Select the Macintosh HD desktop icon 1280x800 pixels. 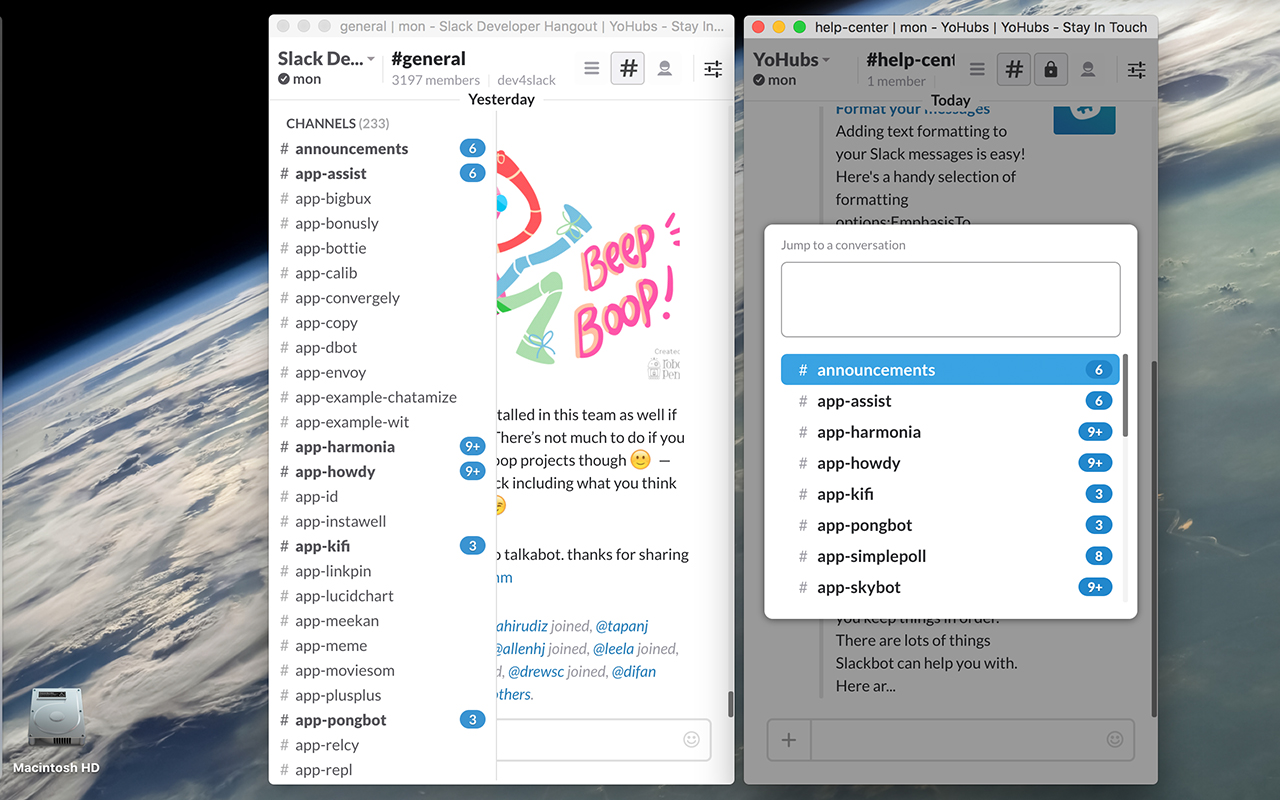(56, 732)
